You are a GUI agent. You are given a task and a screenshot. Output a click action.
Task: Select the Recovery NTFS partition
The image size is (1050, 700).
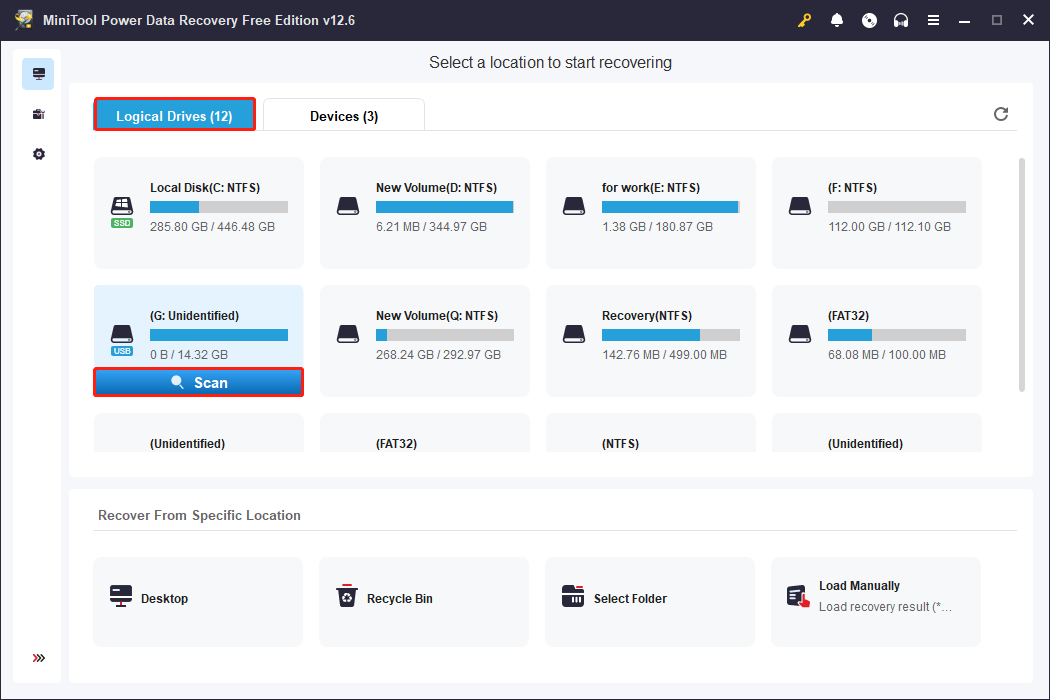[x=650, y=340]
